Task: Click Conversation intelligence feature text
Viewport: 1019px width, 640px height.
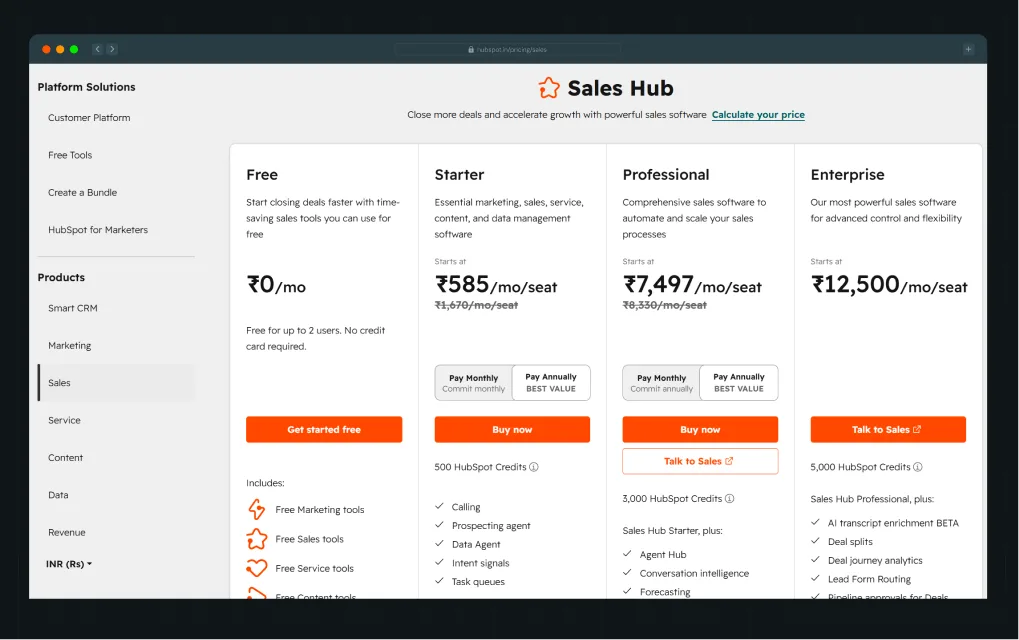Action: (x=694, y=573)
